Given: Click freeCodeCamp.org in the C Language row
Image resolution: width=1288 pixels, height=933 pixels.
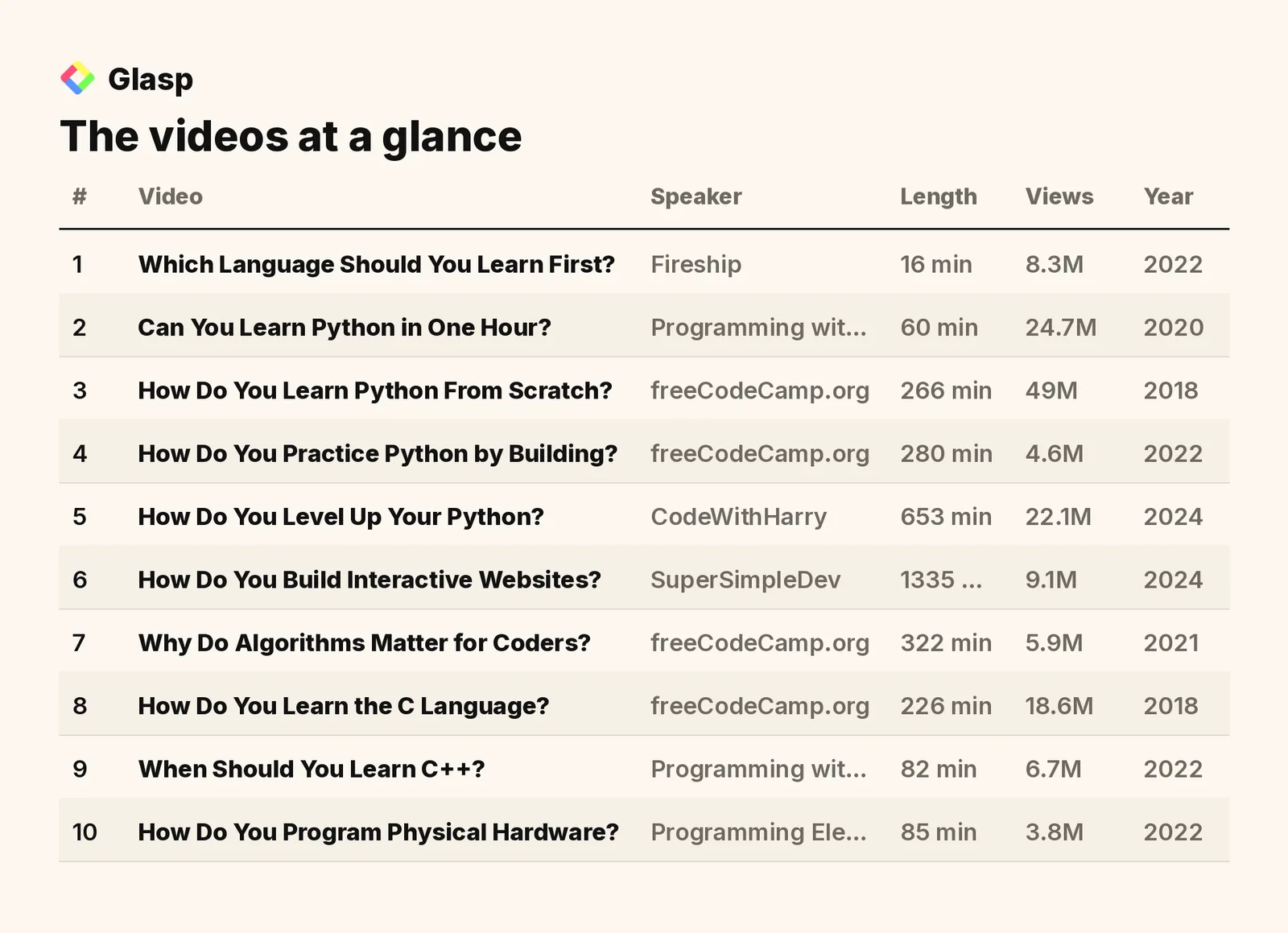Looking at the screenshot, I should (760, 706).
